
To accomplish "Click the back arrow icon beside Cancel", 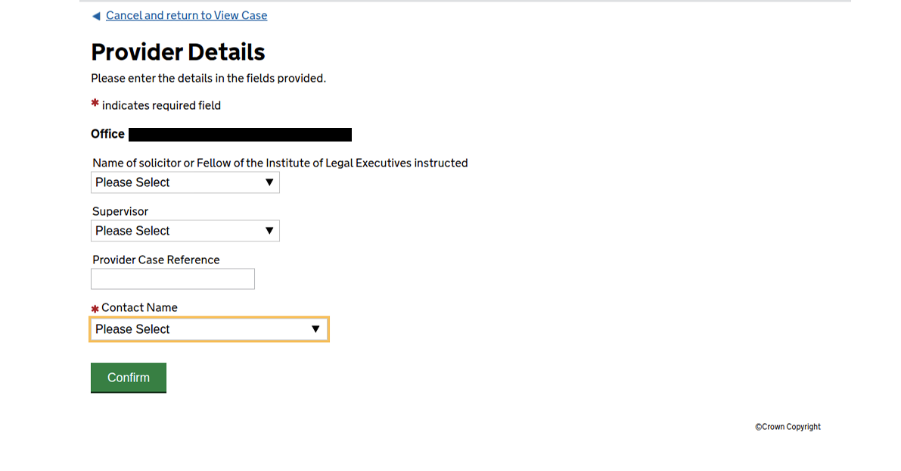I will (96, 16).
